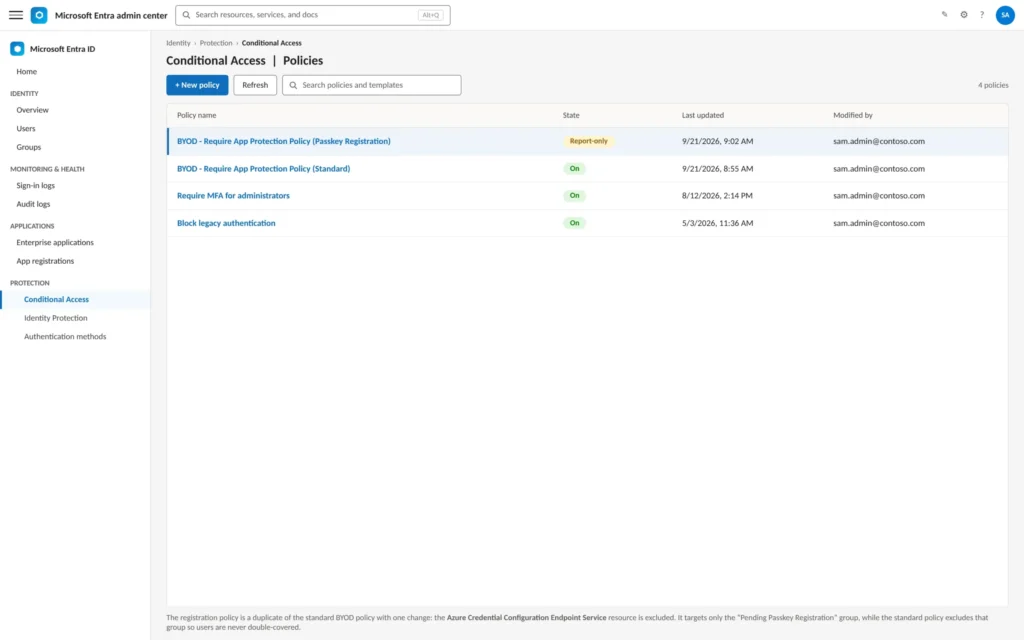Click Conditional Access | Policies page heading

(244, 61)
